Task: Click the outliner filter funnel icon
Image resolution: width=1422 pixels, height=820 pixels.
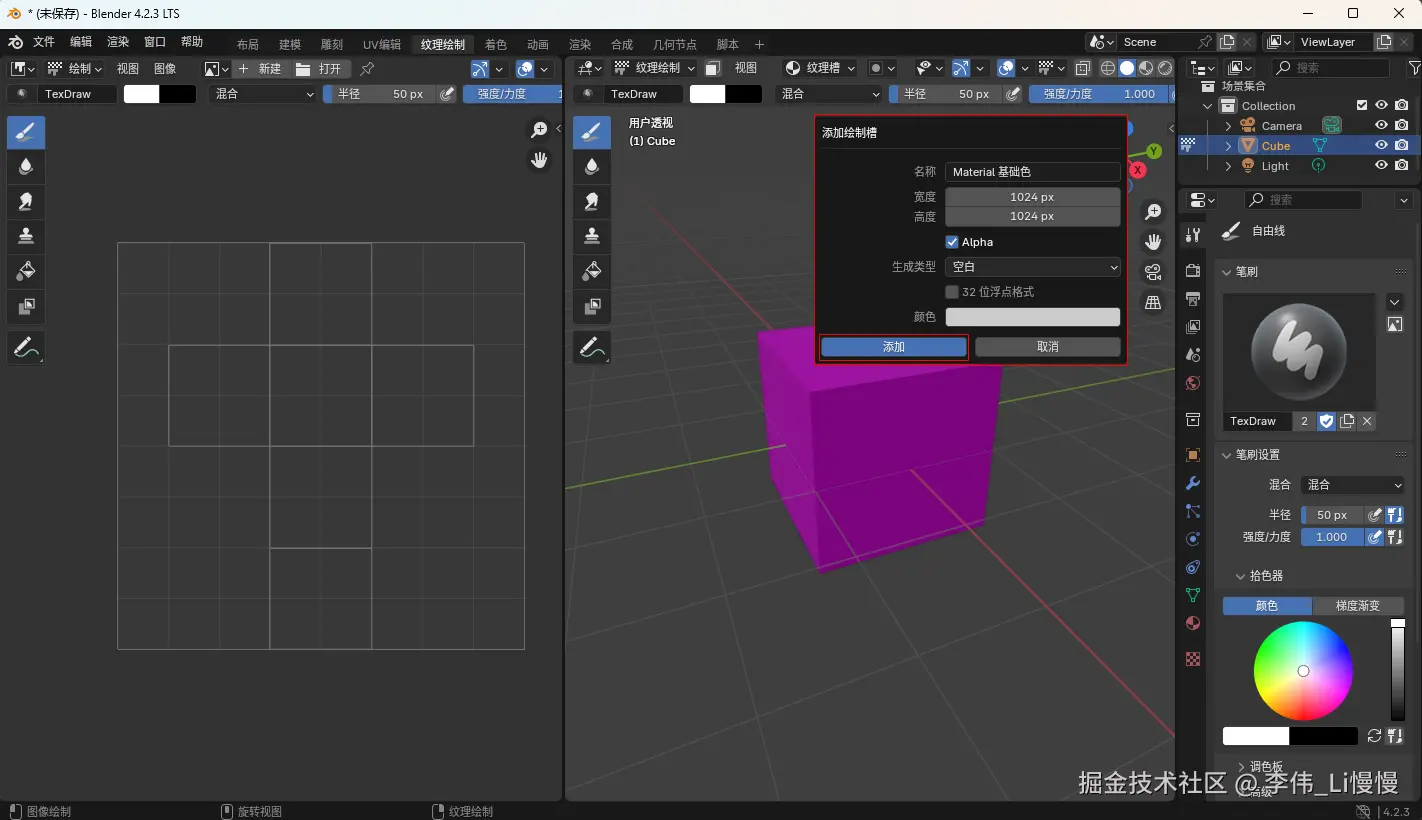Action: click(x=1414, y=68)
